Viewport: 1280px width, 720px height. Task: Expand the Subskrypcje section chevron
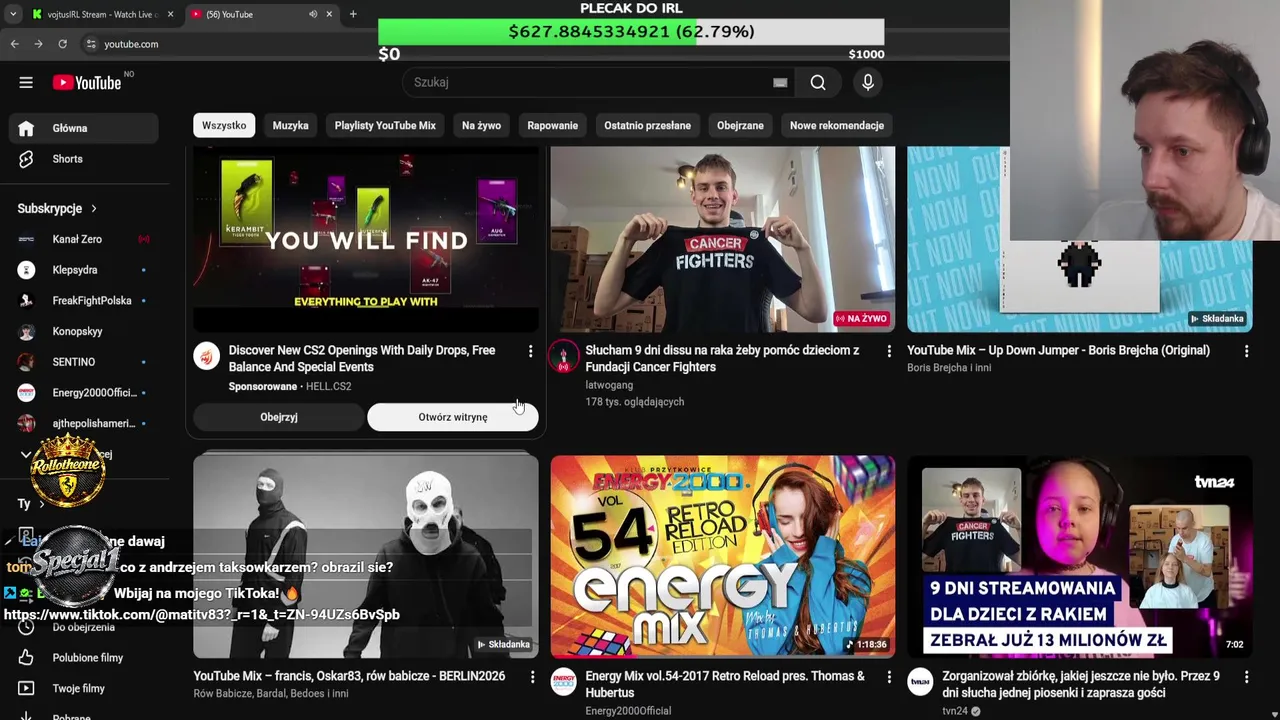click(94, 208)
